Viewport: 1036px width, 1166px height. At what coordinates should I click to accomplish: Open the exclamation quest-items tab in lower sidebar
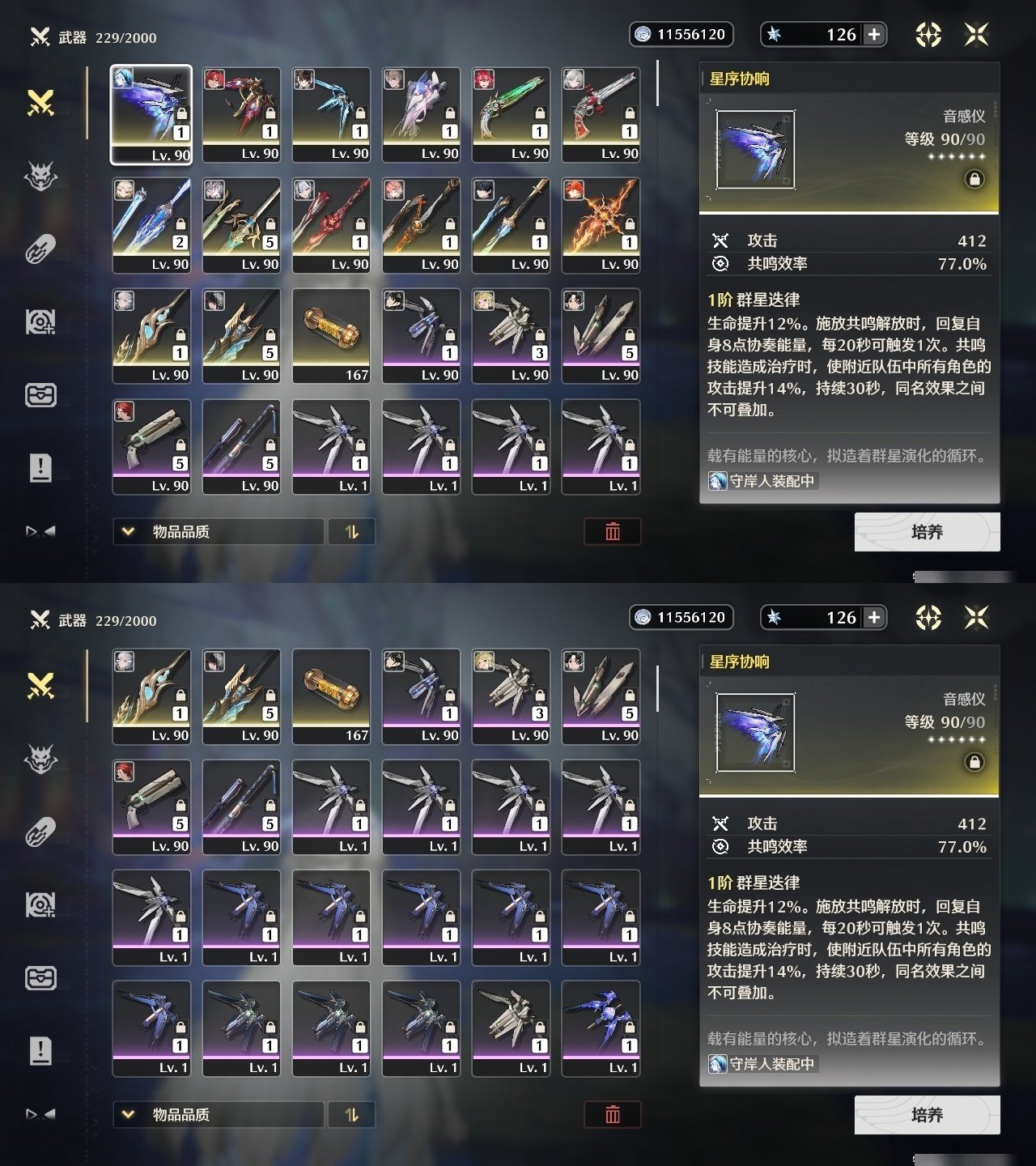click(40, 1050)
